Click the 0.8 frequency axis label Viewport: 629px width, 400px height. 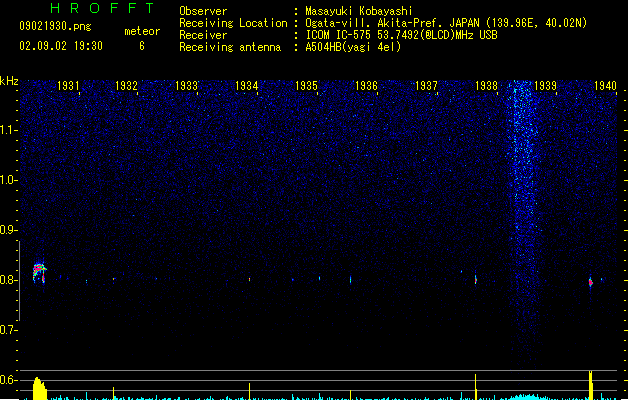(8, 280)
